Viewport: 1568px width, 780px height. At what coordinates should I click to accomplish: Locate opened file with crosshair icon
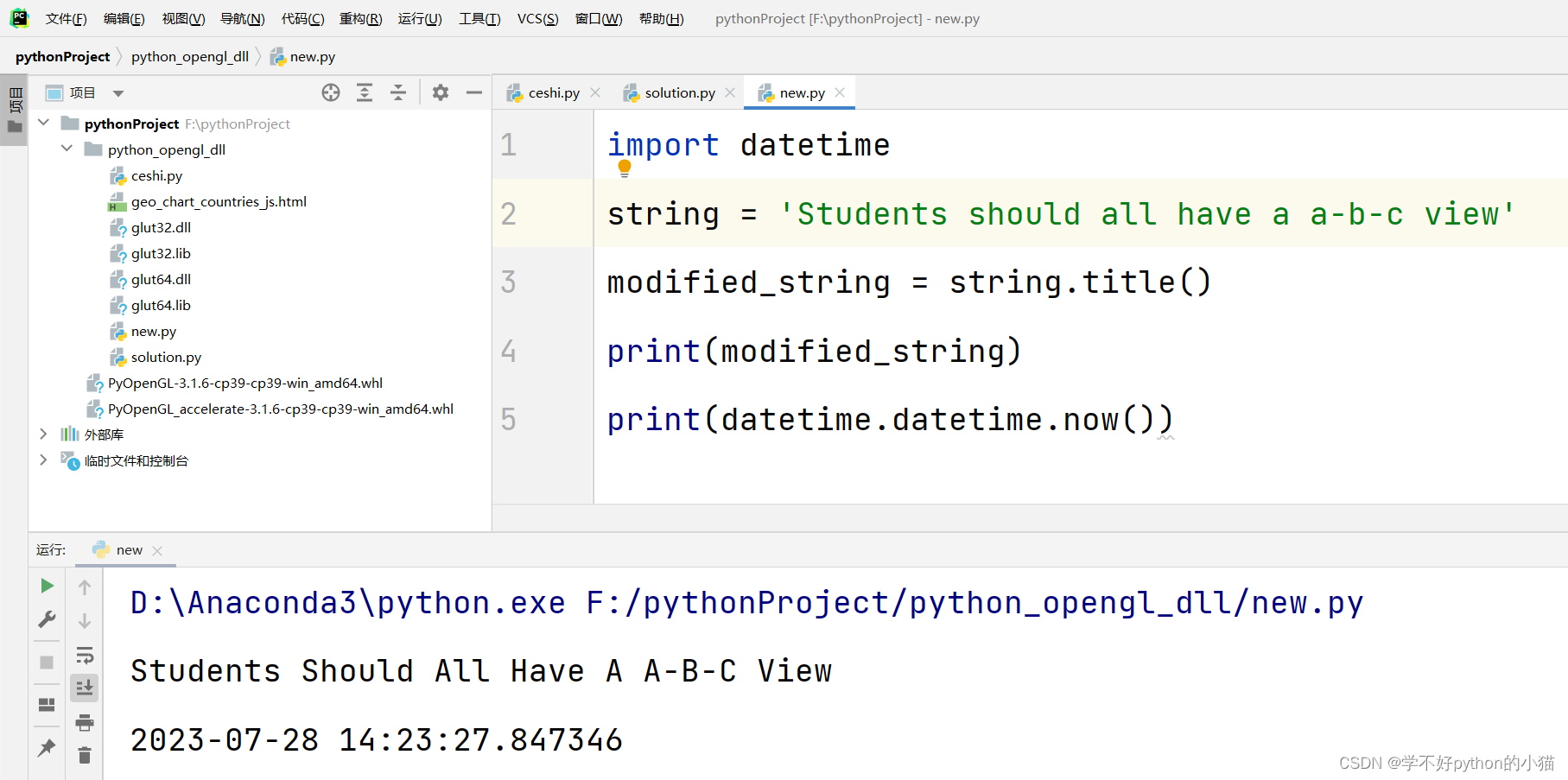[331, 92]
